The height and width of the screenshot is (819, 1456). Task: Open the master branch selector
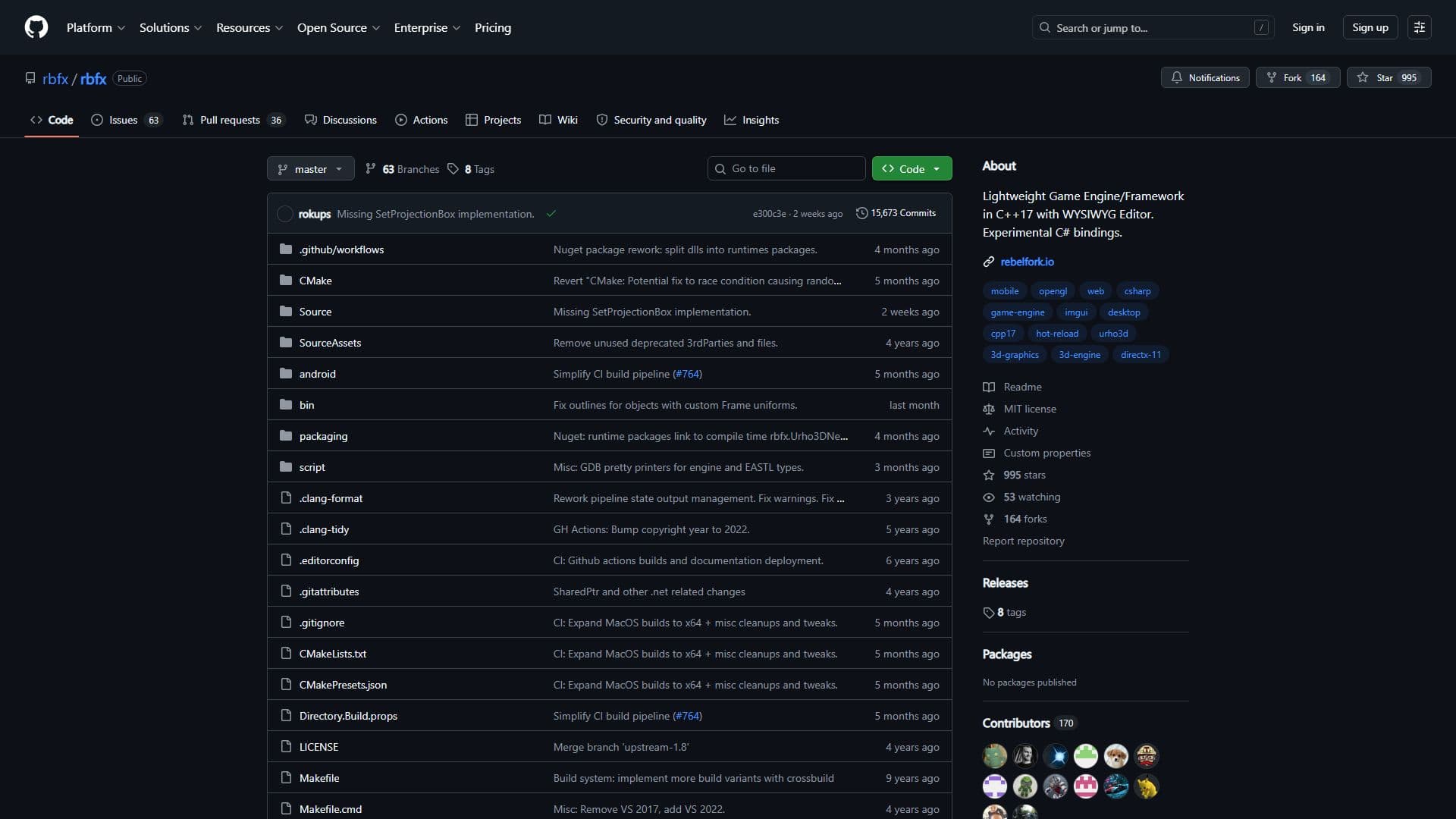[x=311, y=168]
